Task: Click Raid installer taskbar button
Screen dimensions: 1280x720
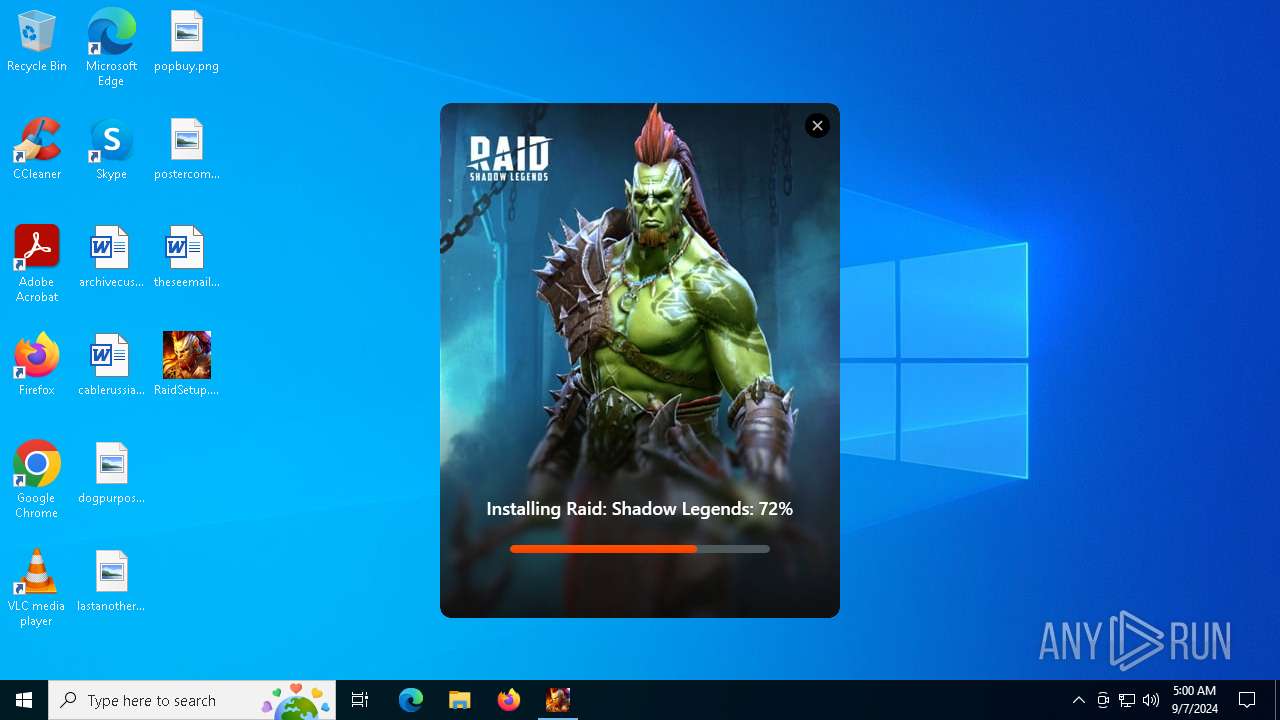Action: (557, 700)
